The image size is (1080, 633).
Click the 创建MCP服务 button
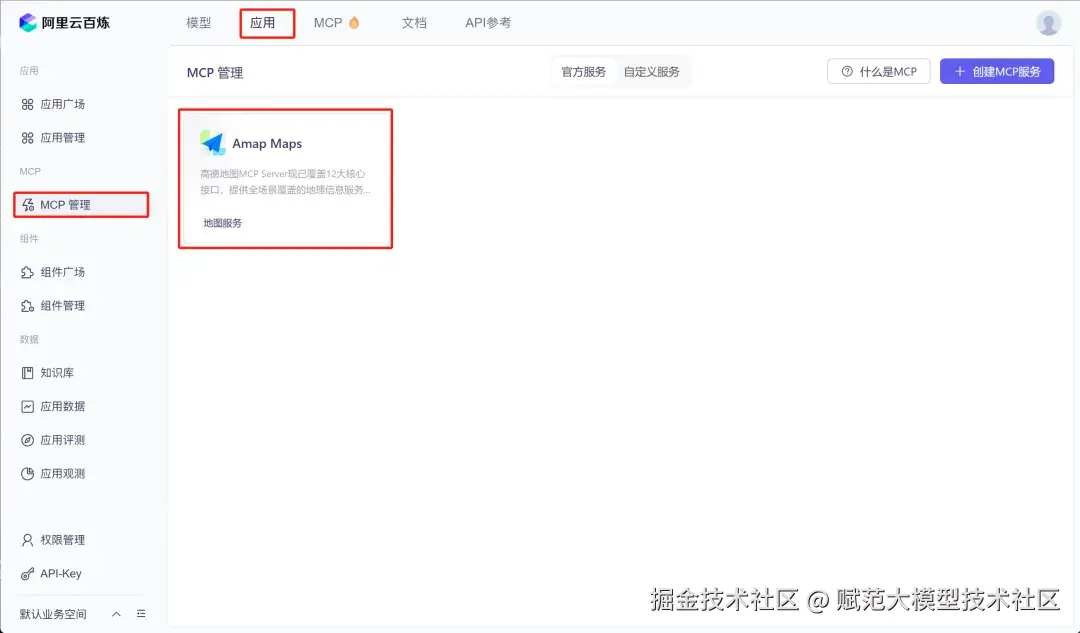point(996,71)
